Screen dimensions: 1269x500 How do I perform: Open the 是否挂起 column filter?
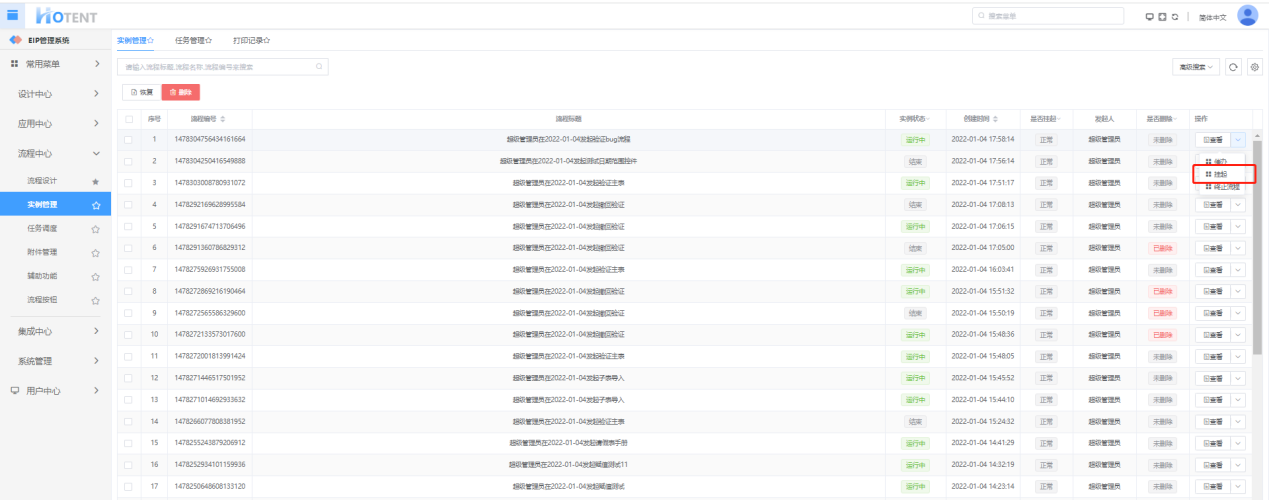pos(1056,119)
